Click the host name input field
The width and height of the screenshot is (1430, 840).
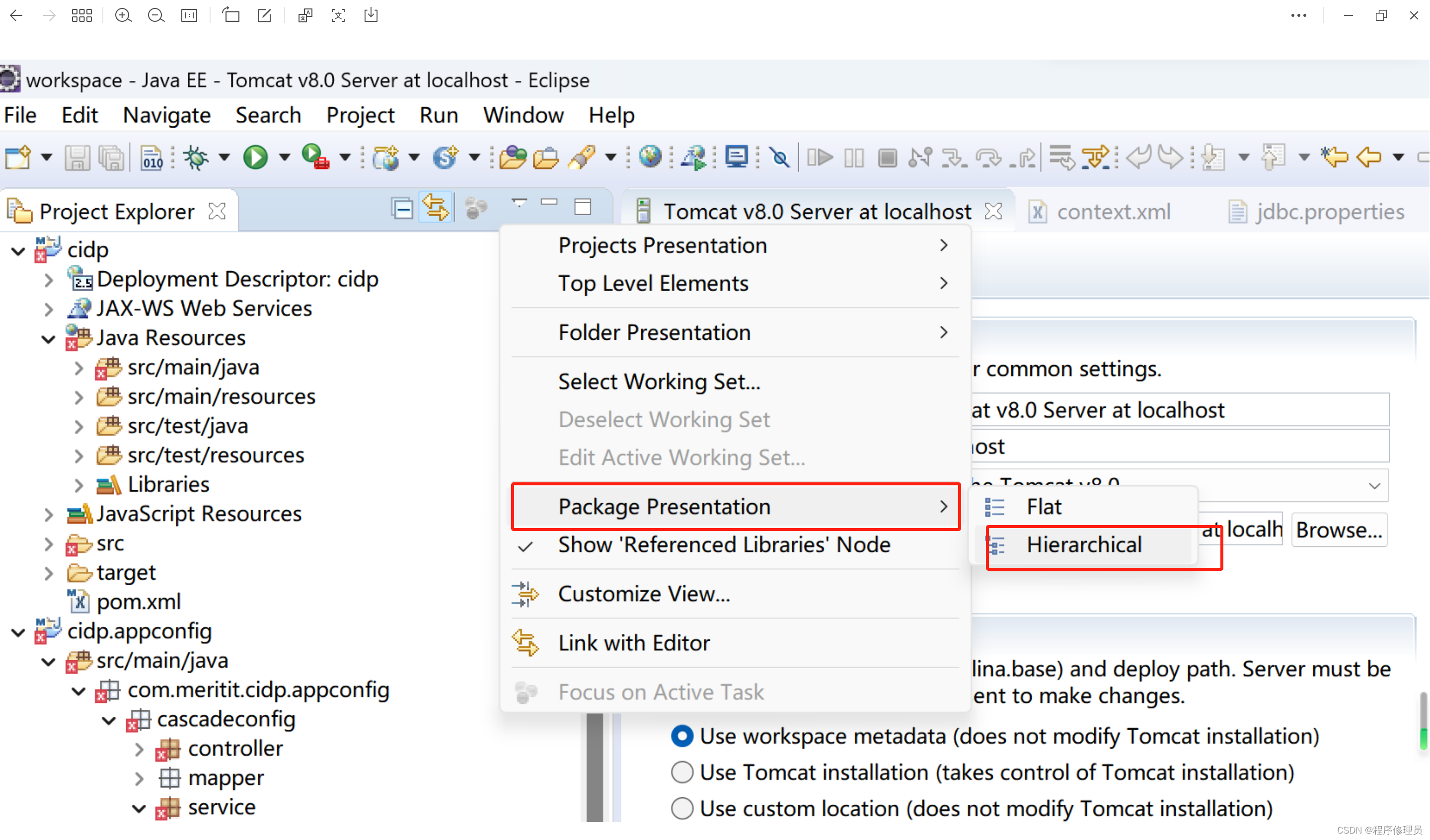coord(1180,447)
